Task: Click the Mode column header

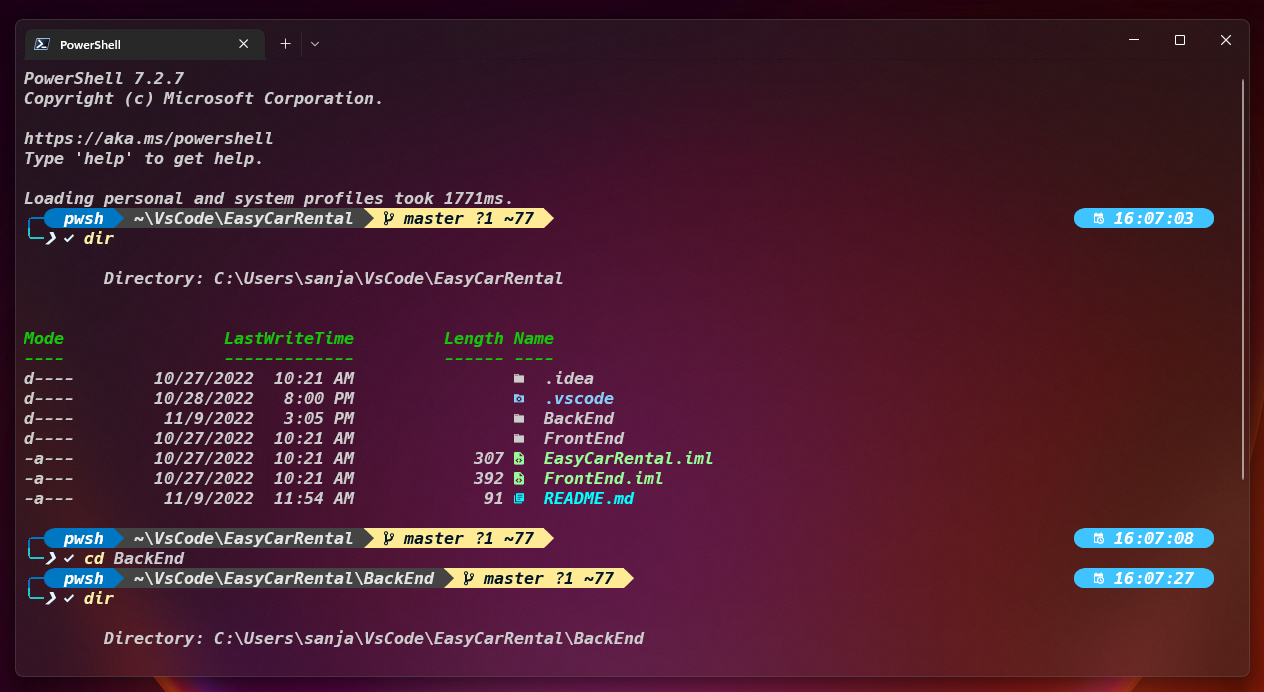Action: click(x=44, y=338)
